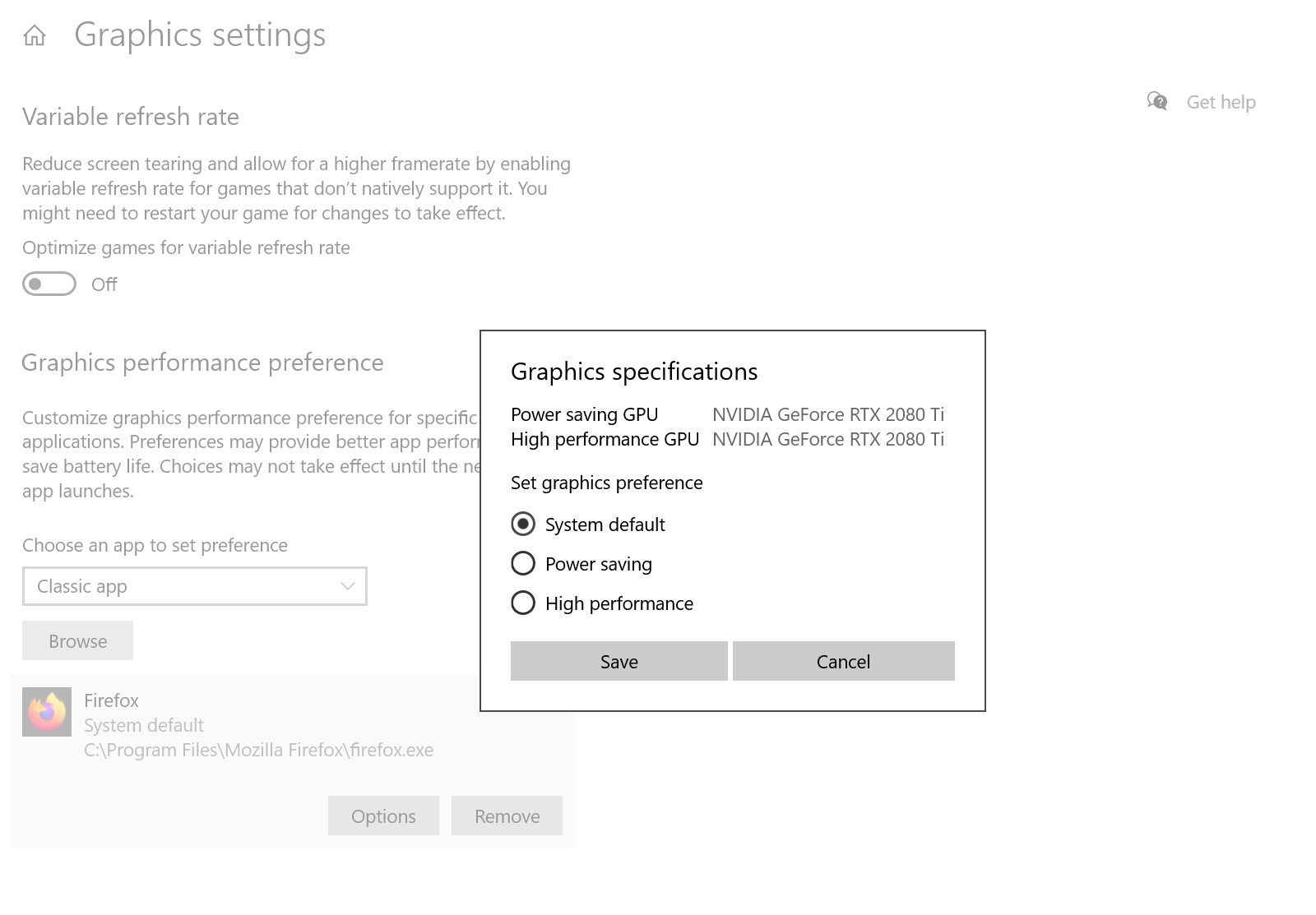Open the Classic app dropdown

[194, 586]
